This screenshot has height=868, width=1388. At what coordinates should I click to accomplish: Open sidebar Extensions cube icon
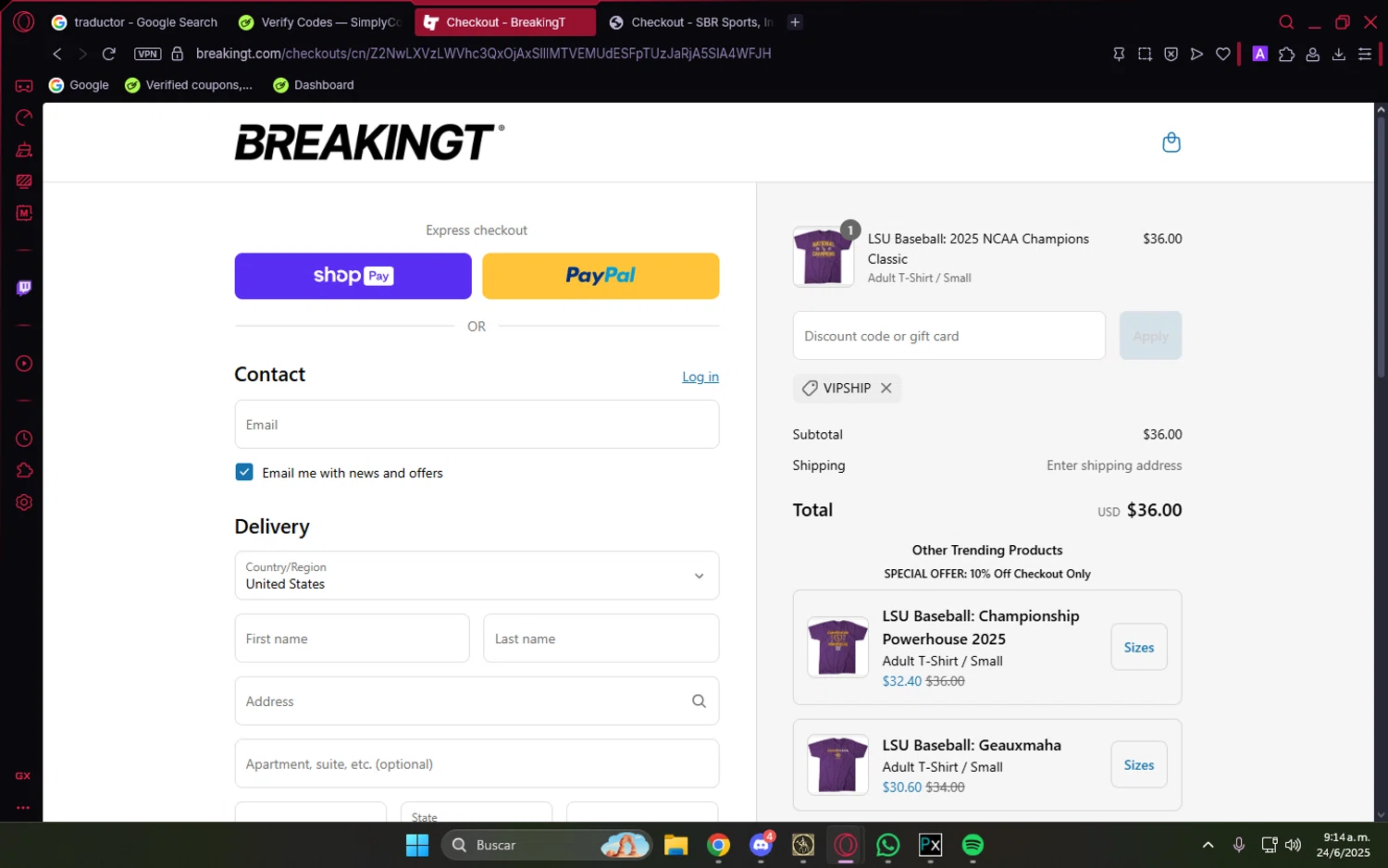24,471
